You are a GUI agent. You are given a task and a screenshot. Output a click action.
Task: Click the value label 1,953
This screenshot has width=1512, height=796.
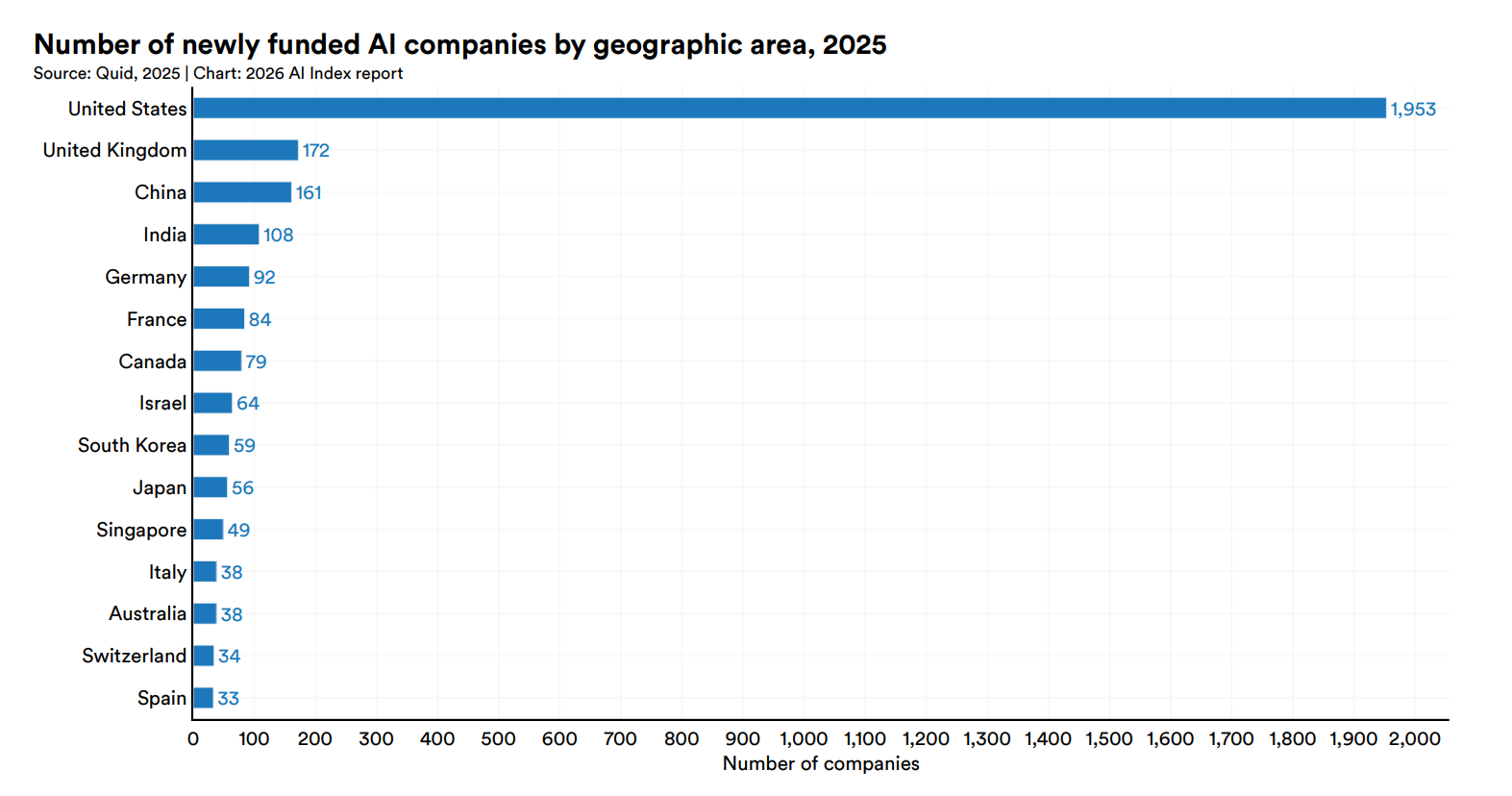(x=1412, y=110)
